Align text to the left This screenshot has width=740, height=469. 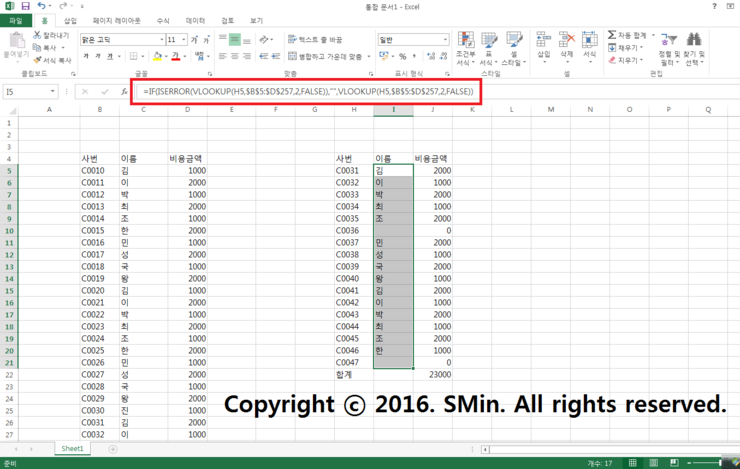223,56
